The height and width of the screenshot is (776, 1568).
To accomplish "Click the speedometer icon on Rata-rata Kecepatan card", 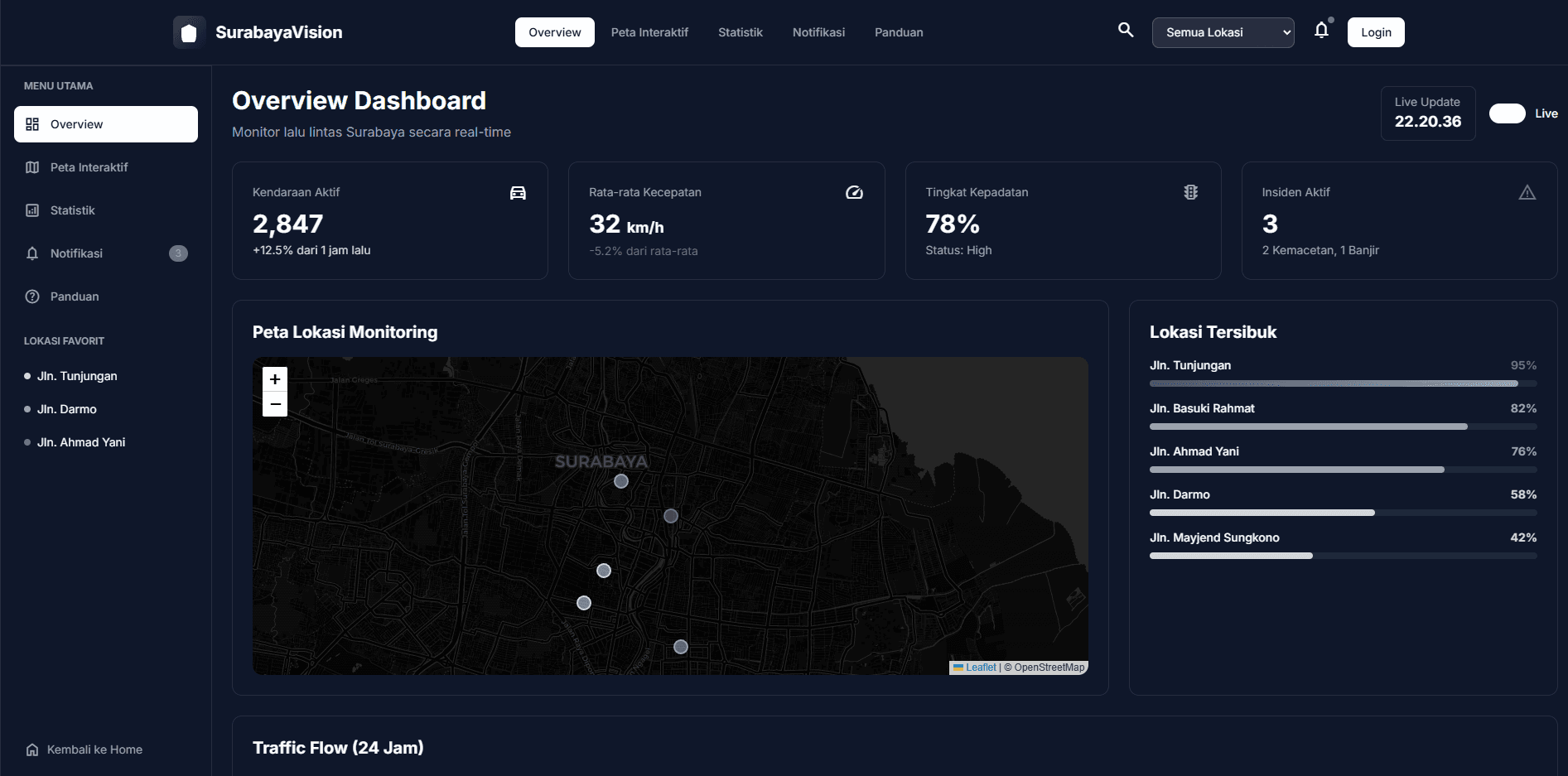I will click(854, 192).
